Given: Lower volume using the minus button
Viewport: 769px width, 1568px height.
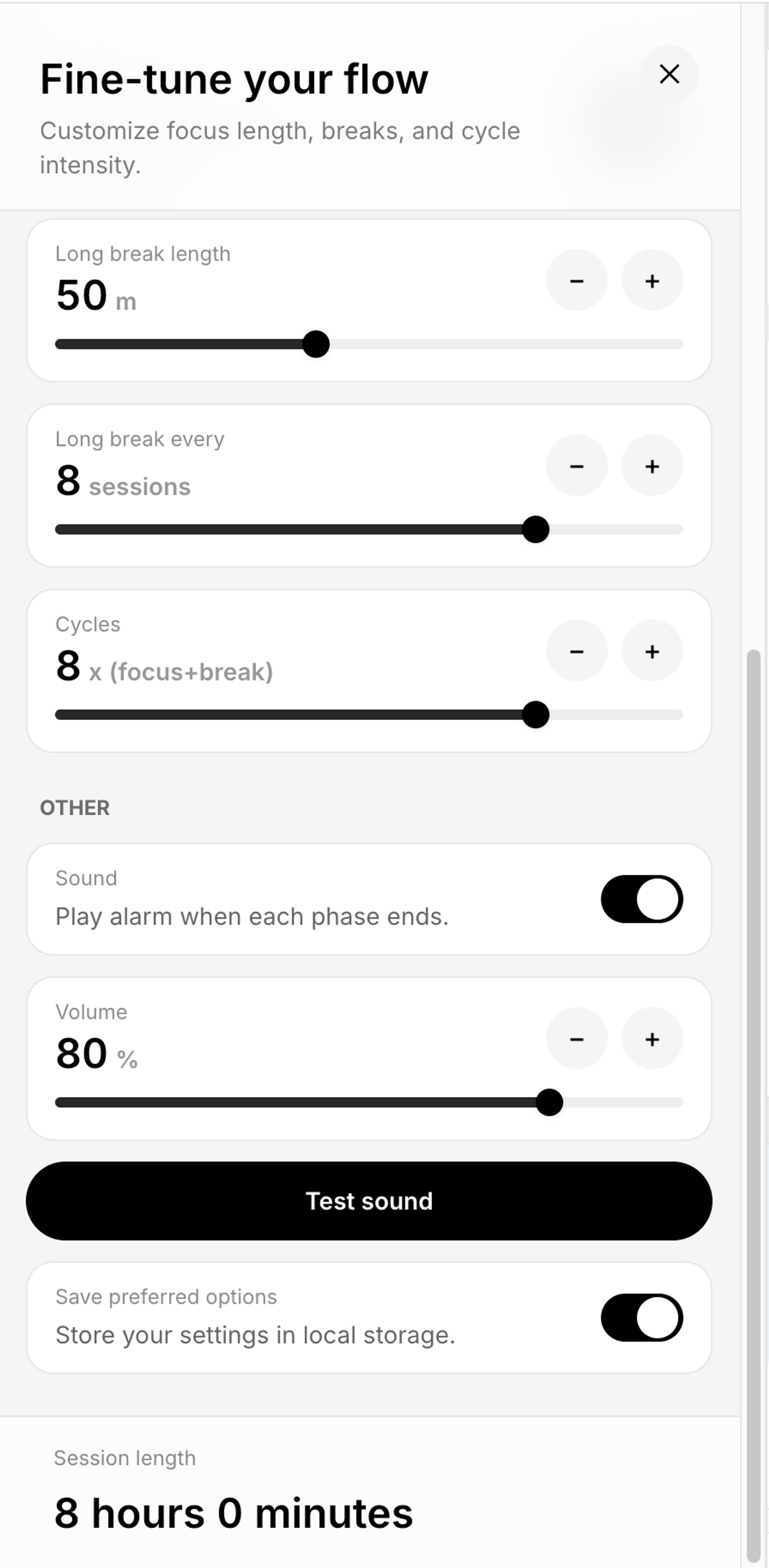Looking at the screenshot, I should pos(576,1040).
